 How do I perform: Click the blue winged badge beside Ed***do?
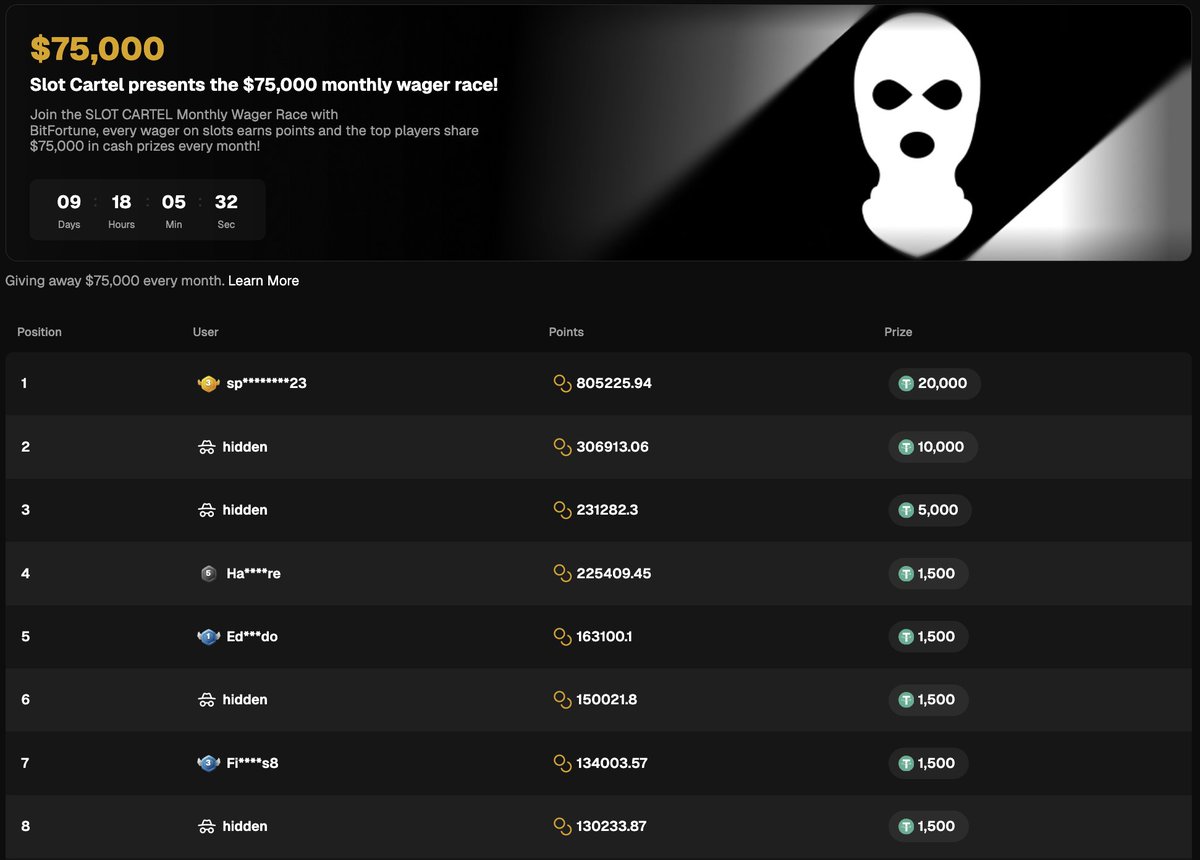pyautogui.click(x=208, y=636)
